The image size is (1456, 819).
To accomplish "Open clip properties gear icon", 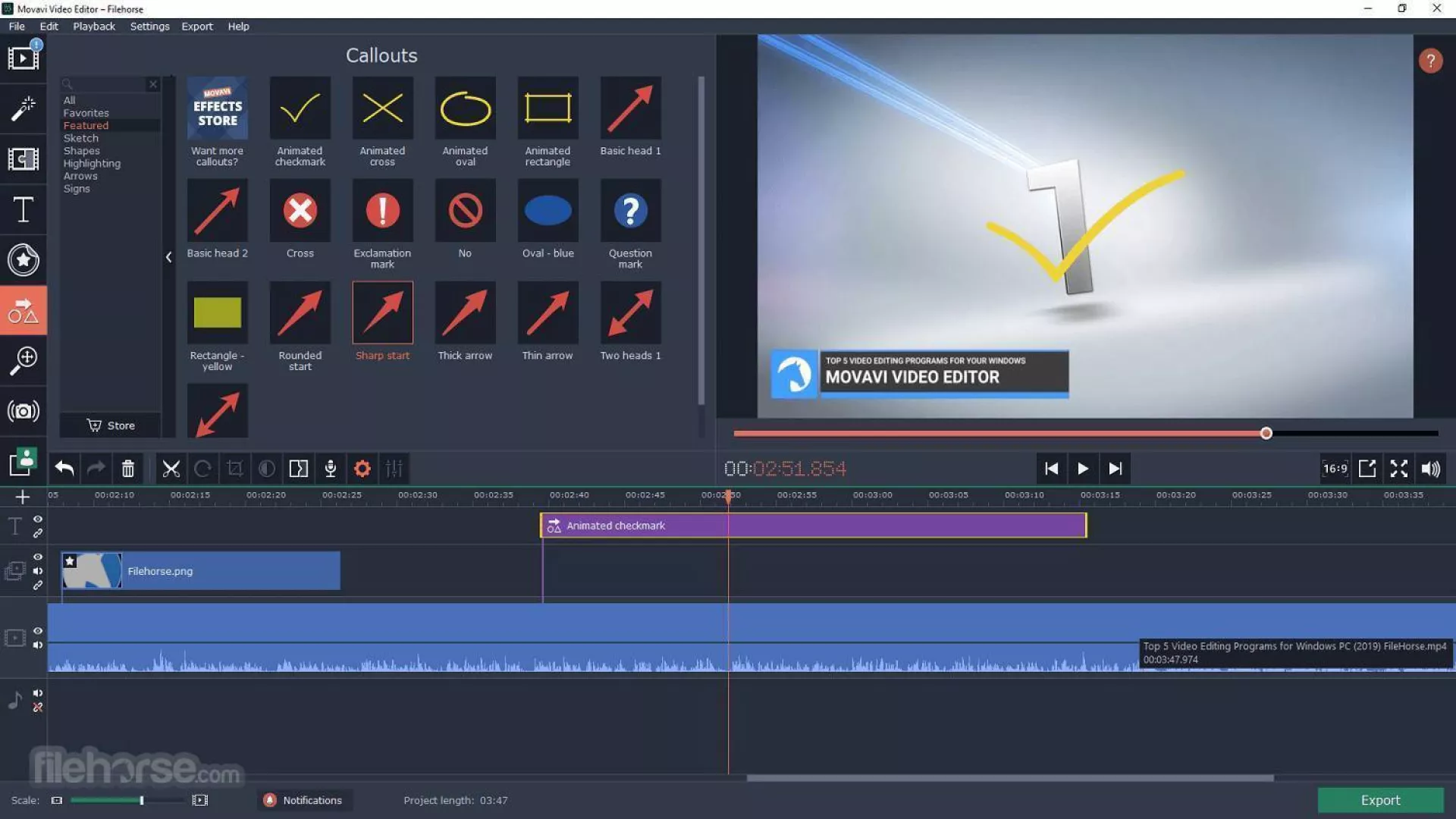I will [x=362, y=469].
